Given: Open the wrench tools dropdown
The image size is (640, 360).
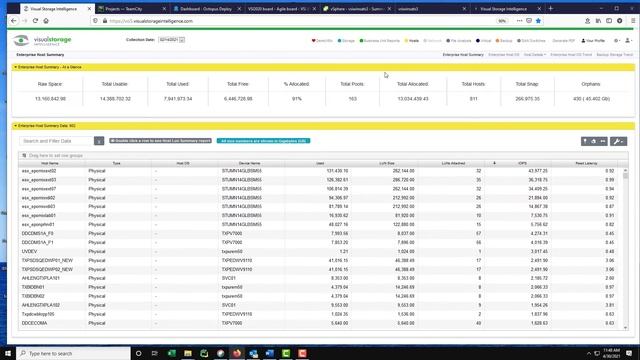Looking at the screenshot, I should [x=618, y=141].
